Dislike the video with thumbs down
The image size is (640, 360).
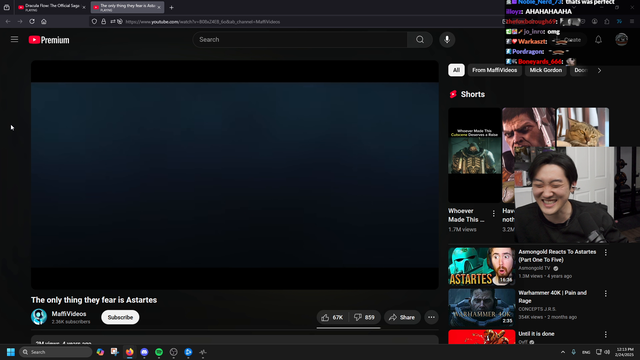coord(364,317)
